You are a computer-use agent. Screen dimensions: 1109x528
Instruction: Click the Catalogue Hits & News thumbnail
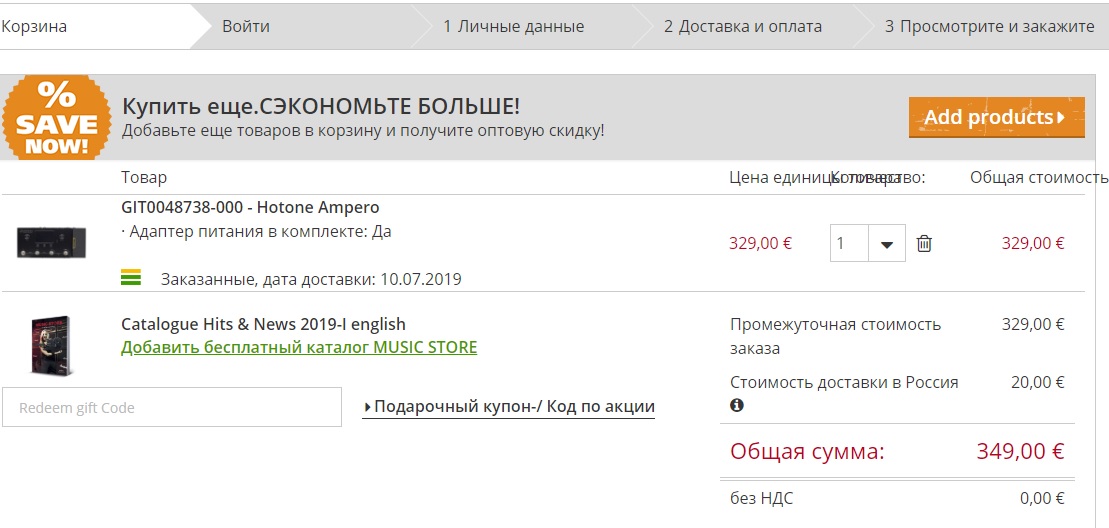tap(52, 345)
